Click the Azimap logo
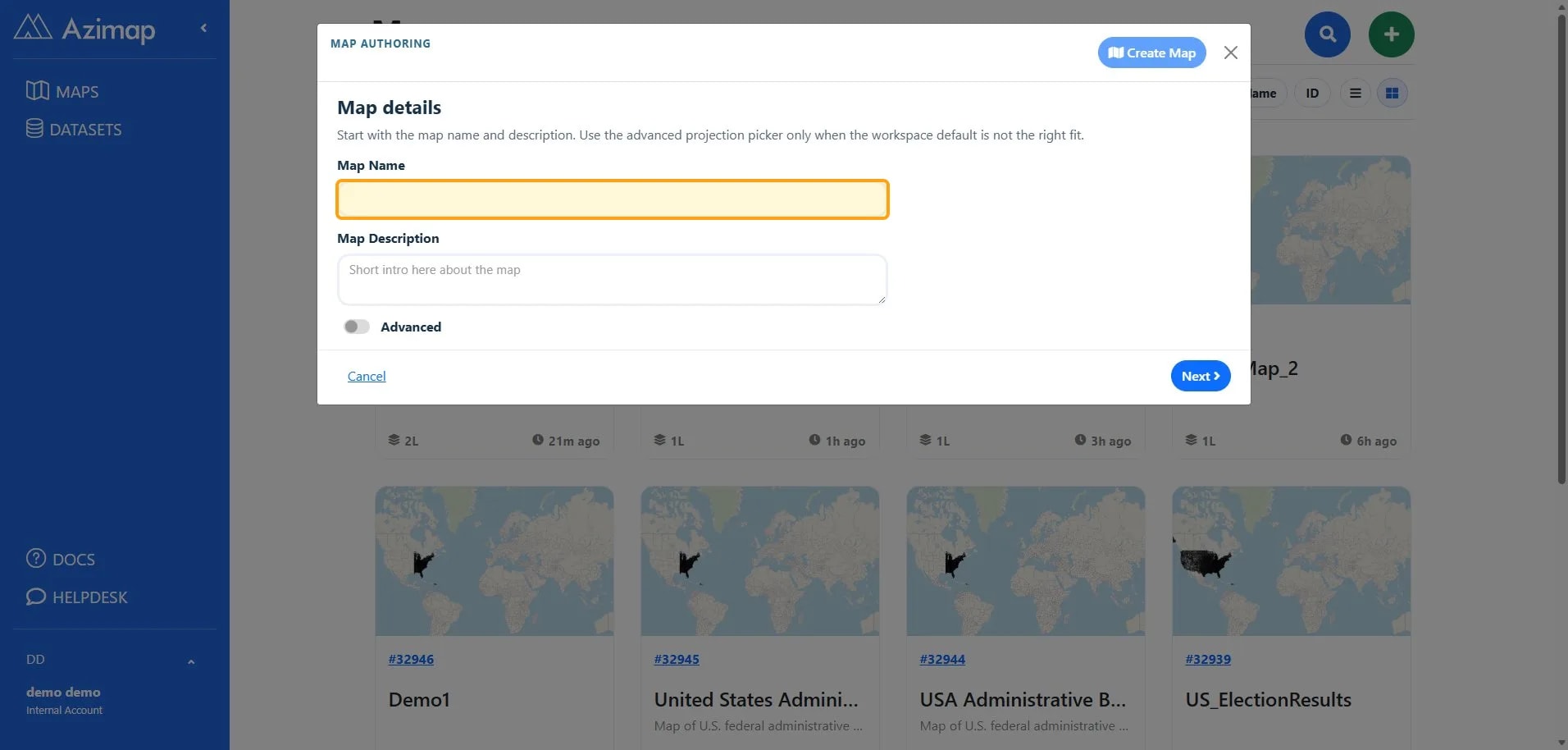Viewport: 1568px width, 750px height. click(x=84, y=28)
